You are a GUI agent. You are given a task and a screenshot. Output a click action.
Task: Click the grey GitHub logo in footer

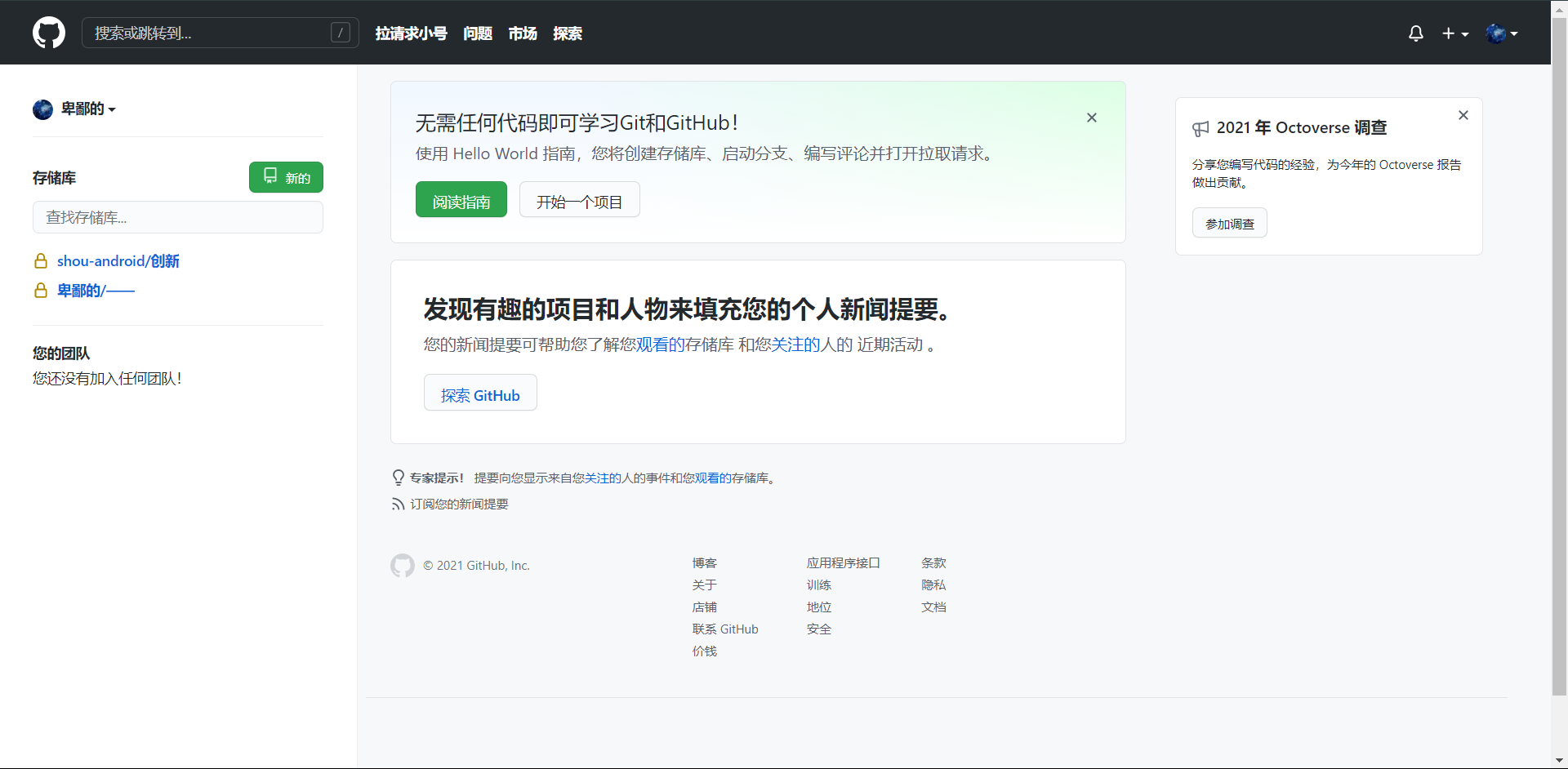point(403,566)
